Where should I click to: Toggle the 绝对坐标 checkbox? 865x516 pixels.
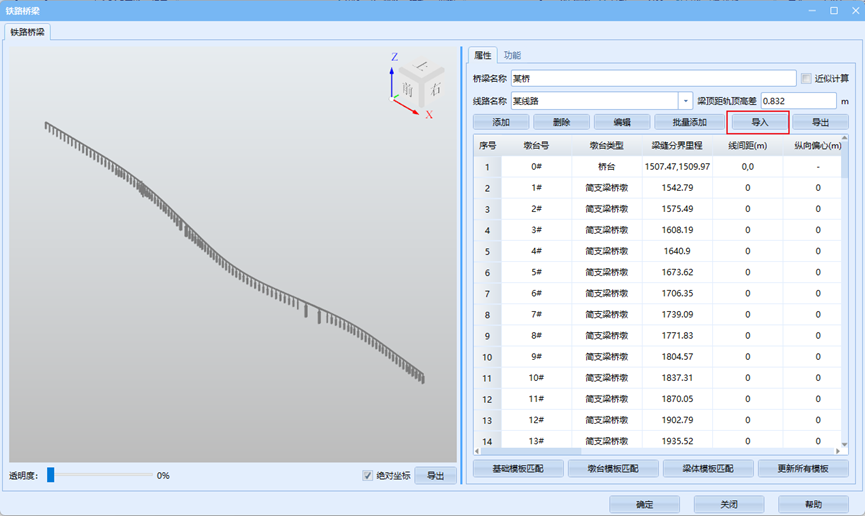[x=368, y=476]
